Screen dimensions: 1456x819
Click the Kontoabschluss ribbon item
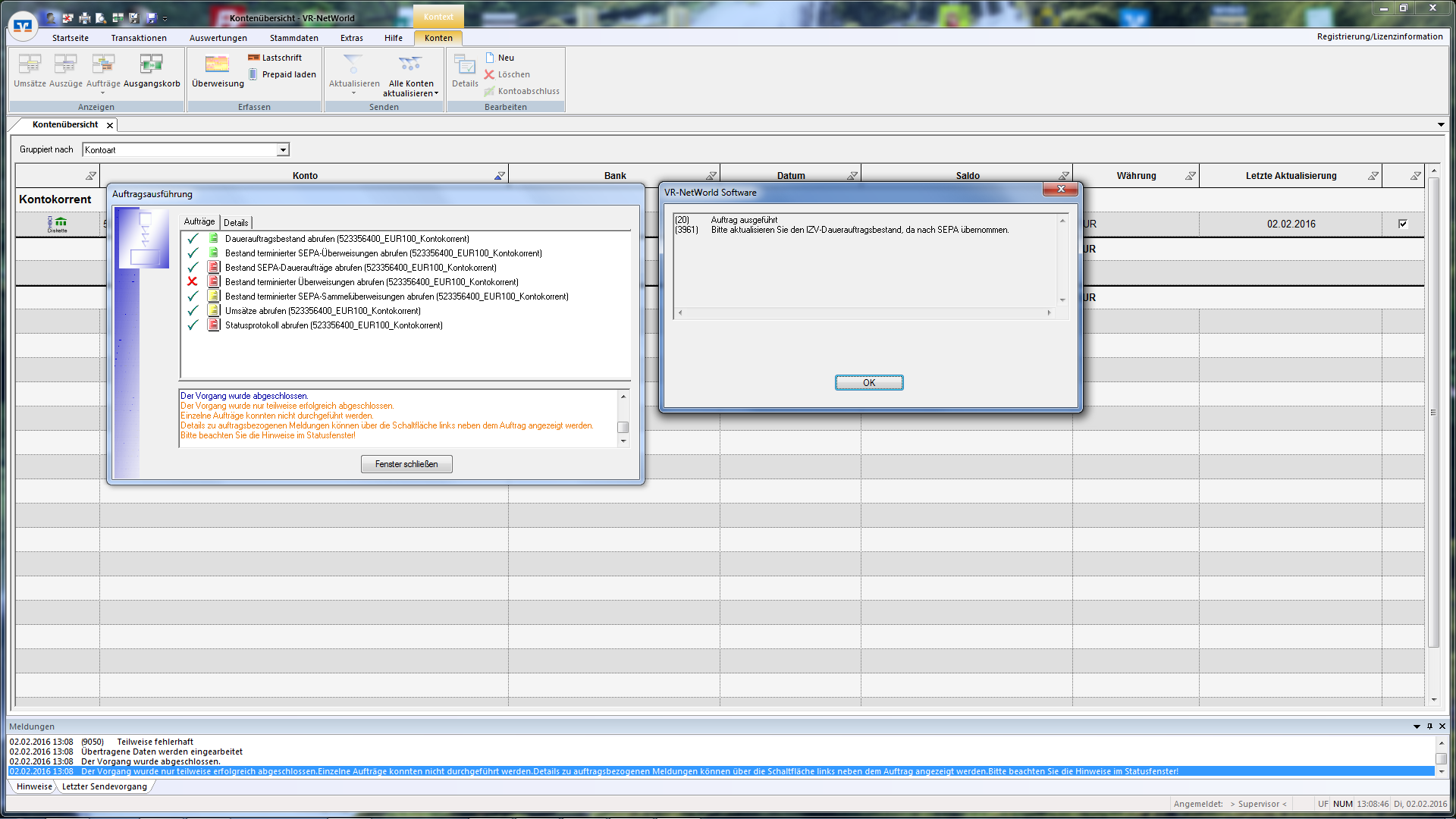522,91
